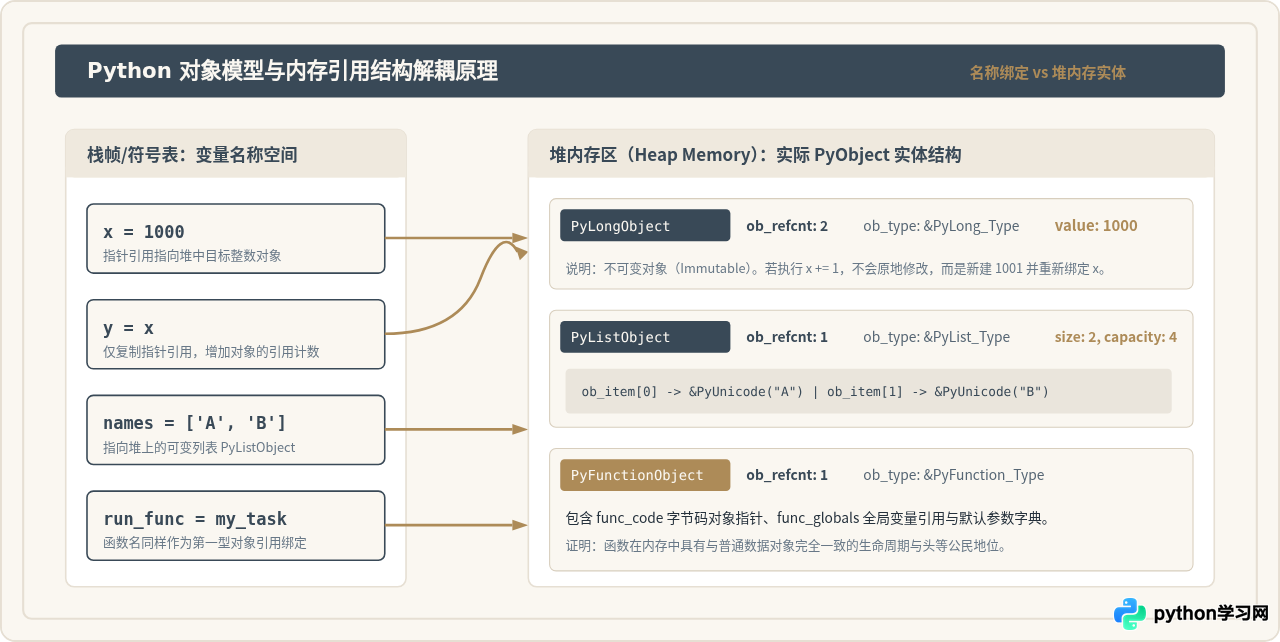This screenshot has width=1280, height=642.
Task: Click the Immutable explanation note starting '说明：不可变对象'
Action: 838,269
